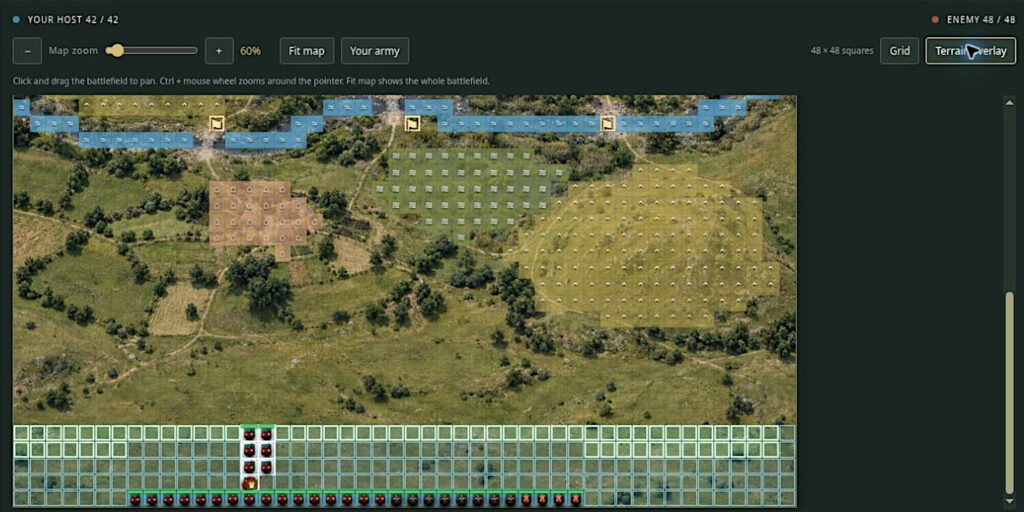Toggle the Grid overlay button
The height and width of the screenshot is (512, 1024).
coord(899,51)
